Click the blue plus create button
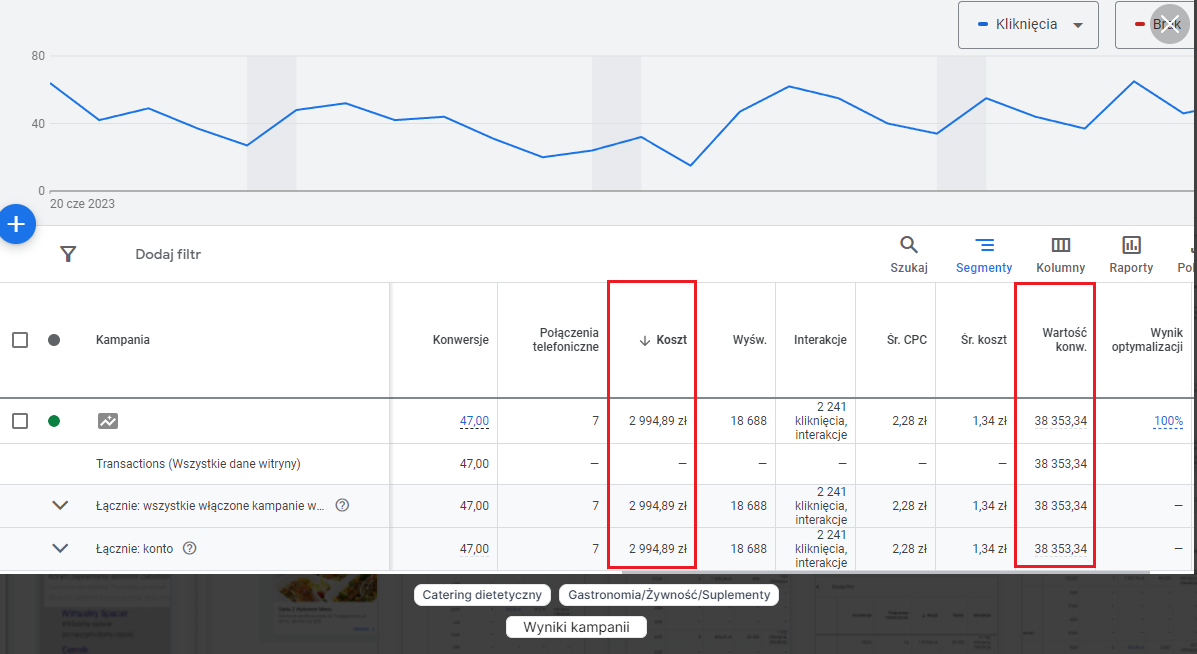Screen dimensions: 1197x654 click(16, 224)
